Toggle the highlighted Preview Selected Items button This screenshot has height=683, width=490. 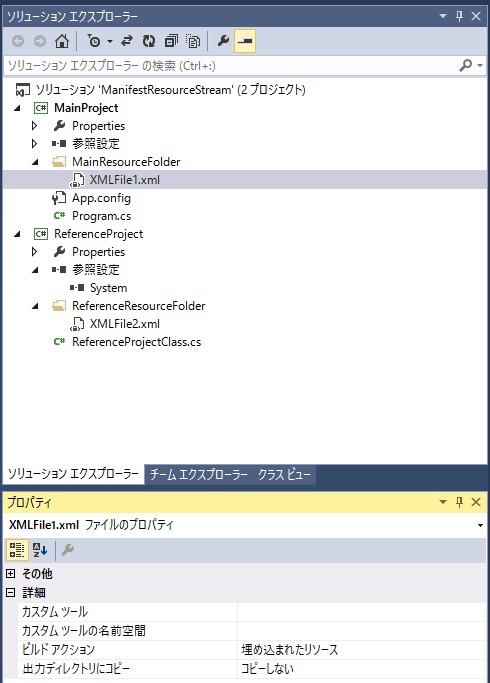(245, 41)
